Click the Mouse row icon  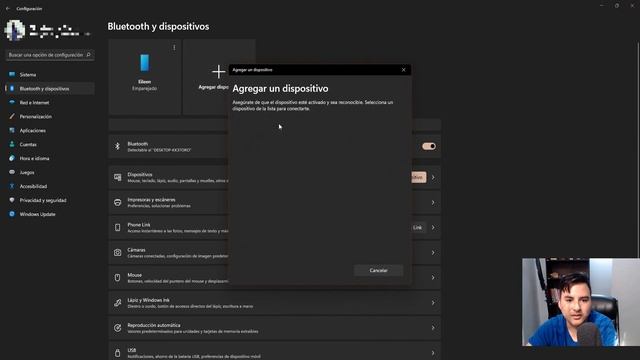[x=118, y=278]
